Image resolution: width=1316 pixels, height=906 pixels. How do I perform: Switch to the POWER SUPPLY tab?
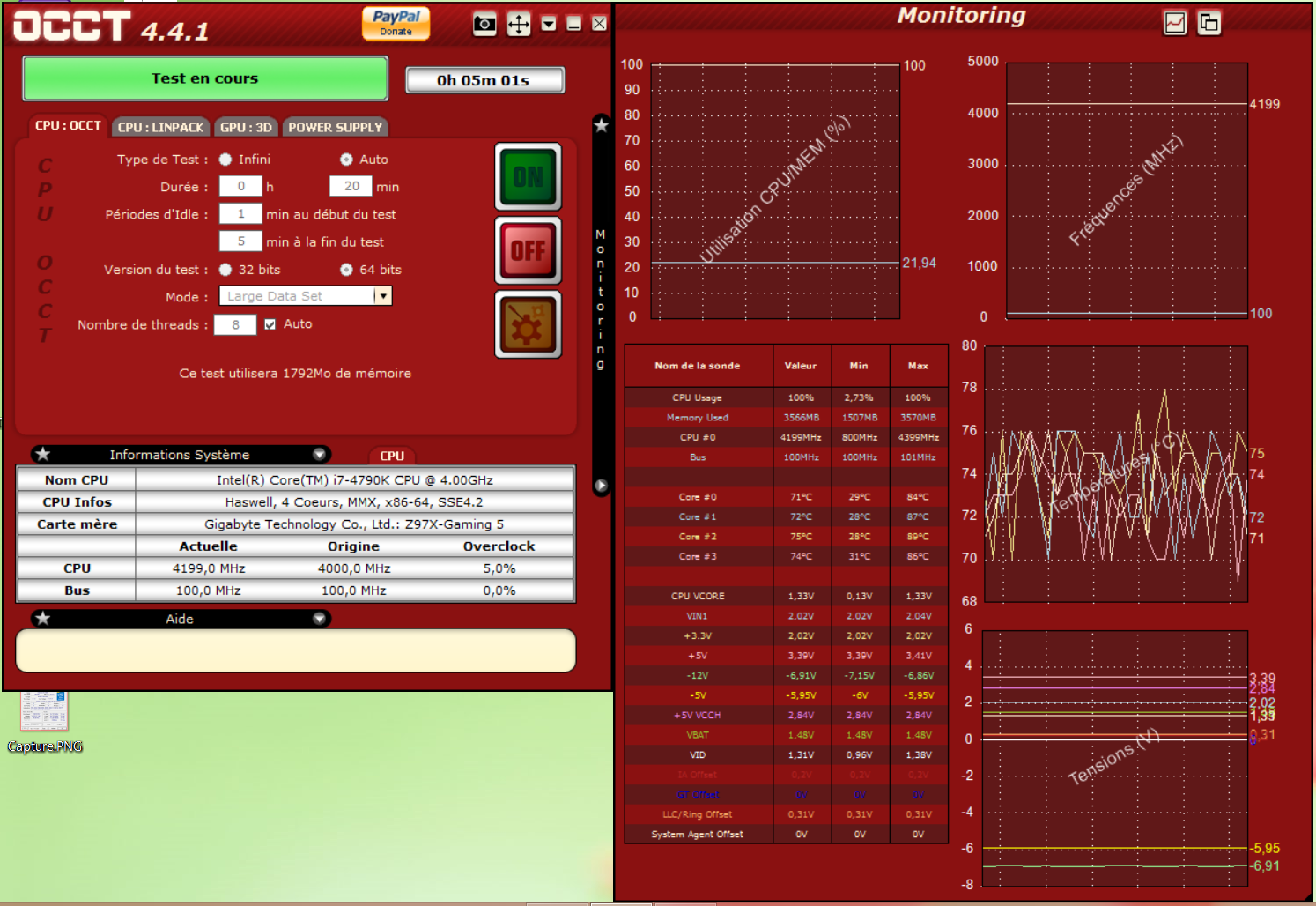pos(336,128)
